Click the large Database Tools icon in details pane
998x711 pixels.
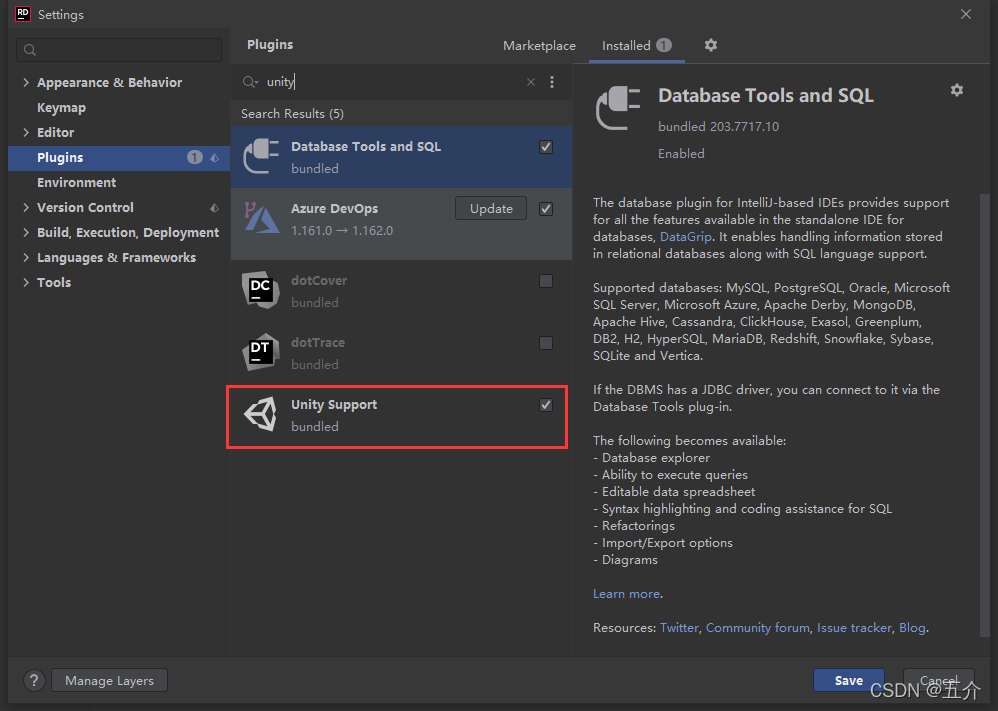pyautogui.click(x=618, y=108)
